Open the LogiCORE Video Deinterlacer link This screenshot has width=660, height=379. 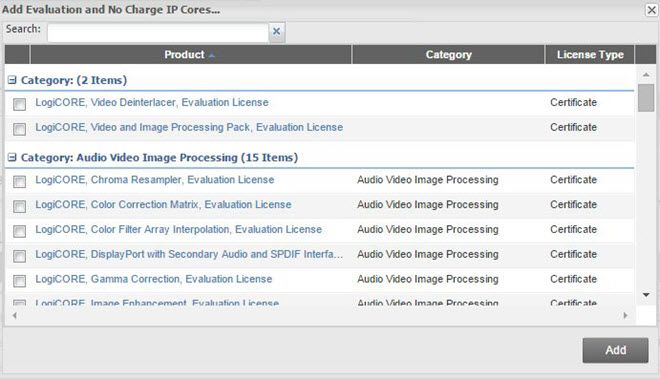tap(152, 102)
